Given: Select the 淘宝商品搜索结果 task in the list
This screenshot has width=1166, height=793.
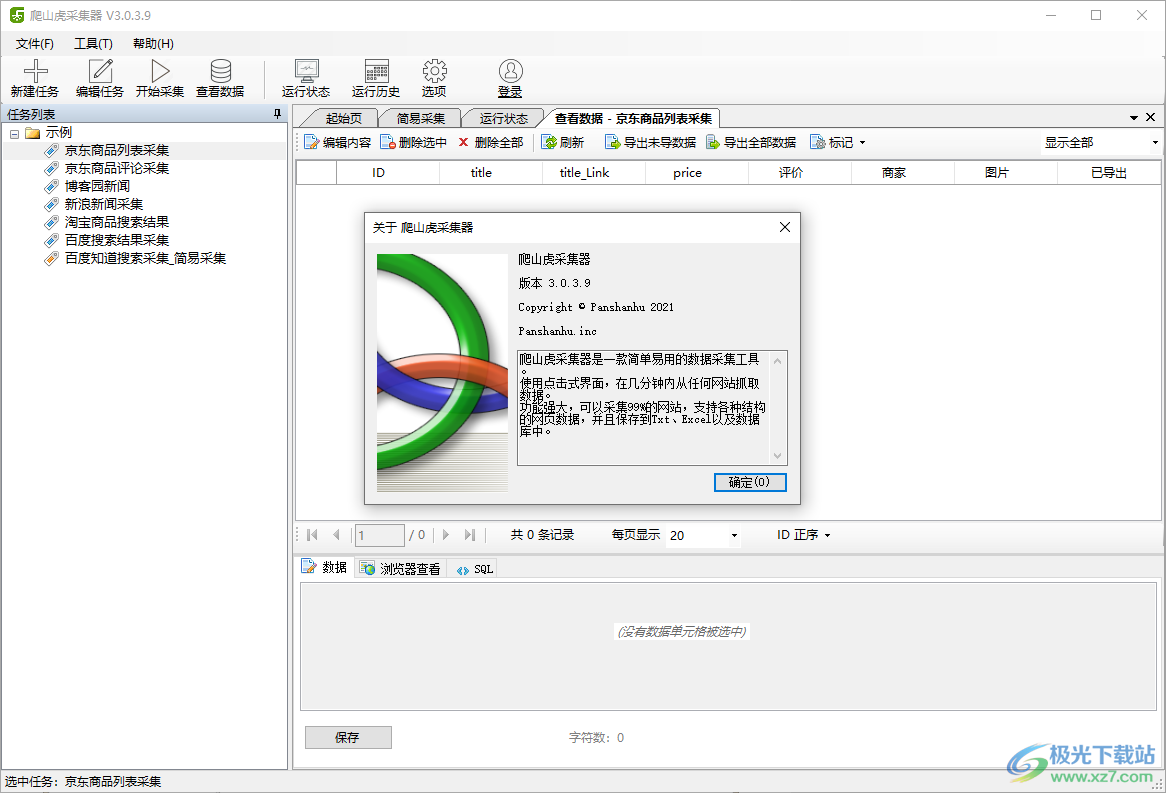Looking at the screenshot, I should coord(119,221).
